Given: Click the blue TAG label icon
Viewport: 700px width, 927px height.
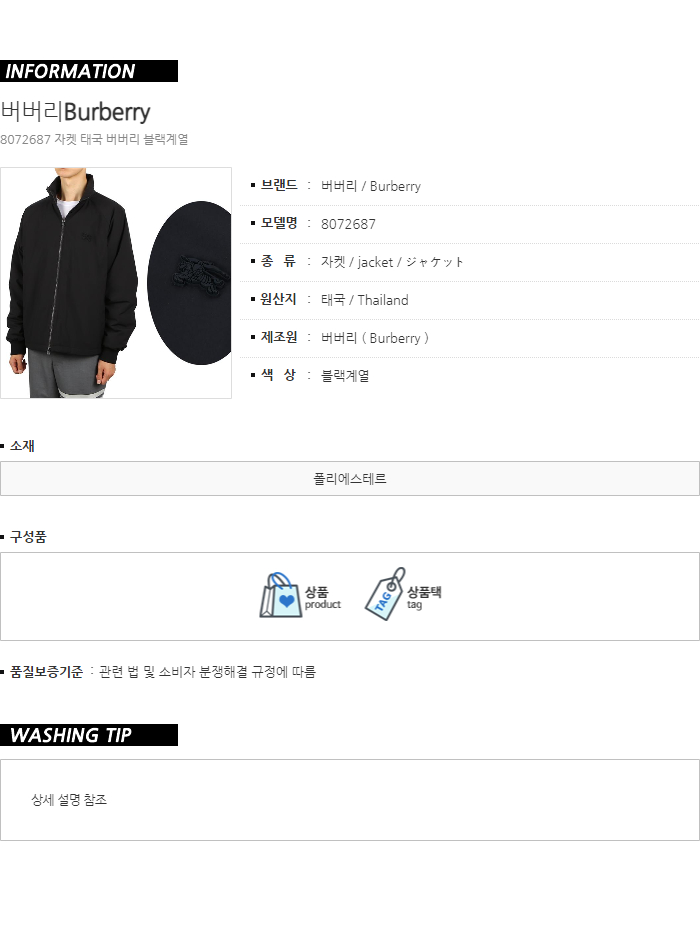Looking at the screenshot, I should [x=385, y=594].
